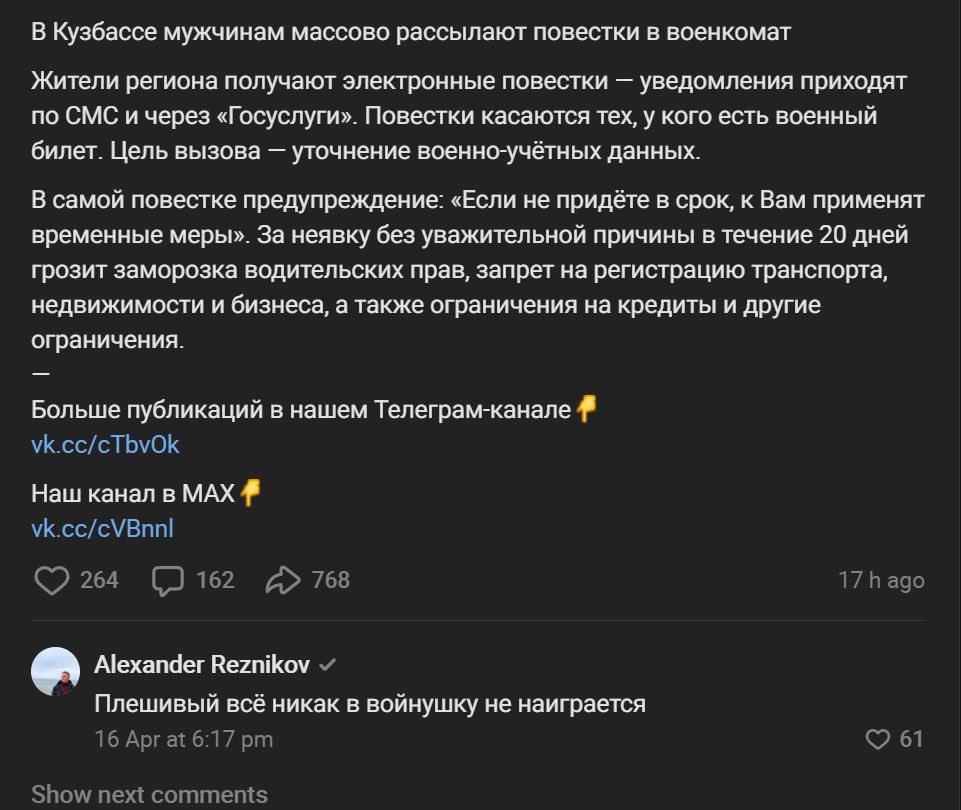Share the post with the arrow icon
Screen dimensions: 961x810
pyautogui.click(x=284, y=580)
